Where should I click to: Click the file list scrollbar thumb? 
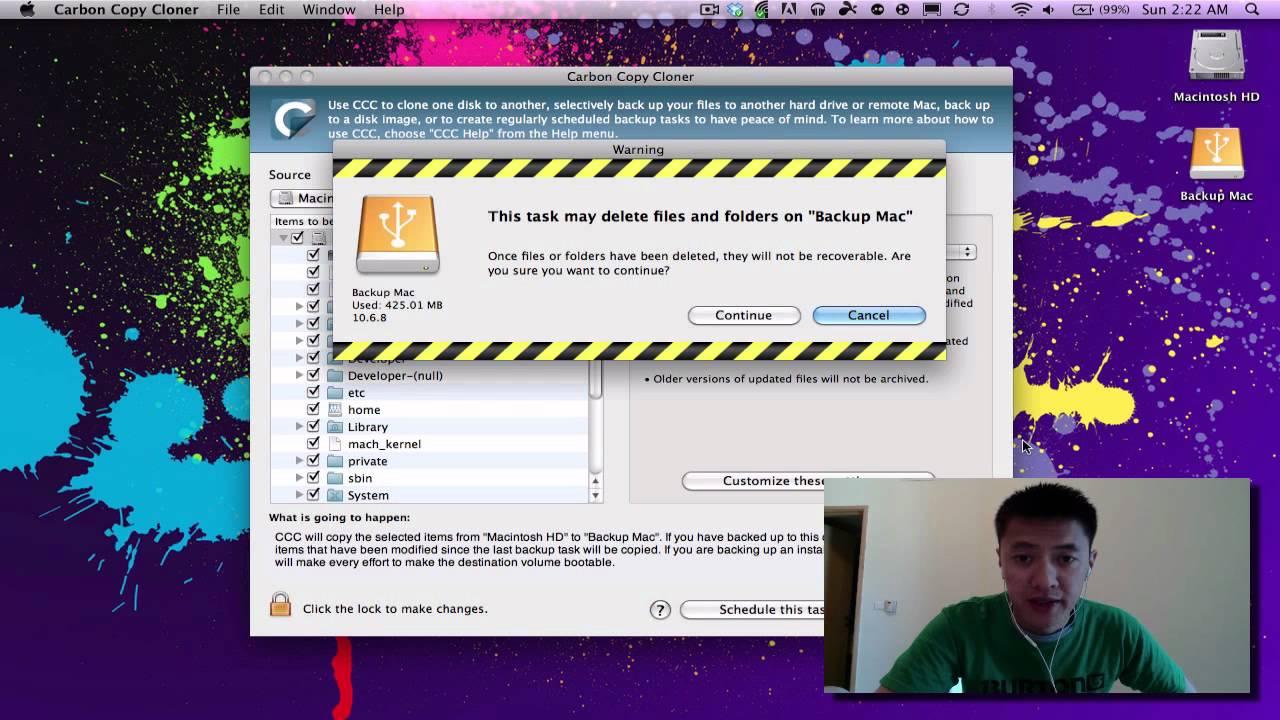click(595, 378)
